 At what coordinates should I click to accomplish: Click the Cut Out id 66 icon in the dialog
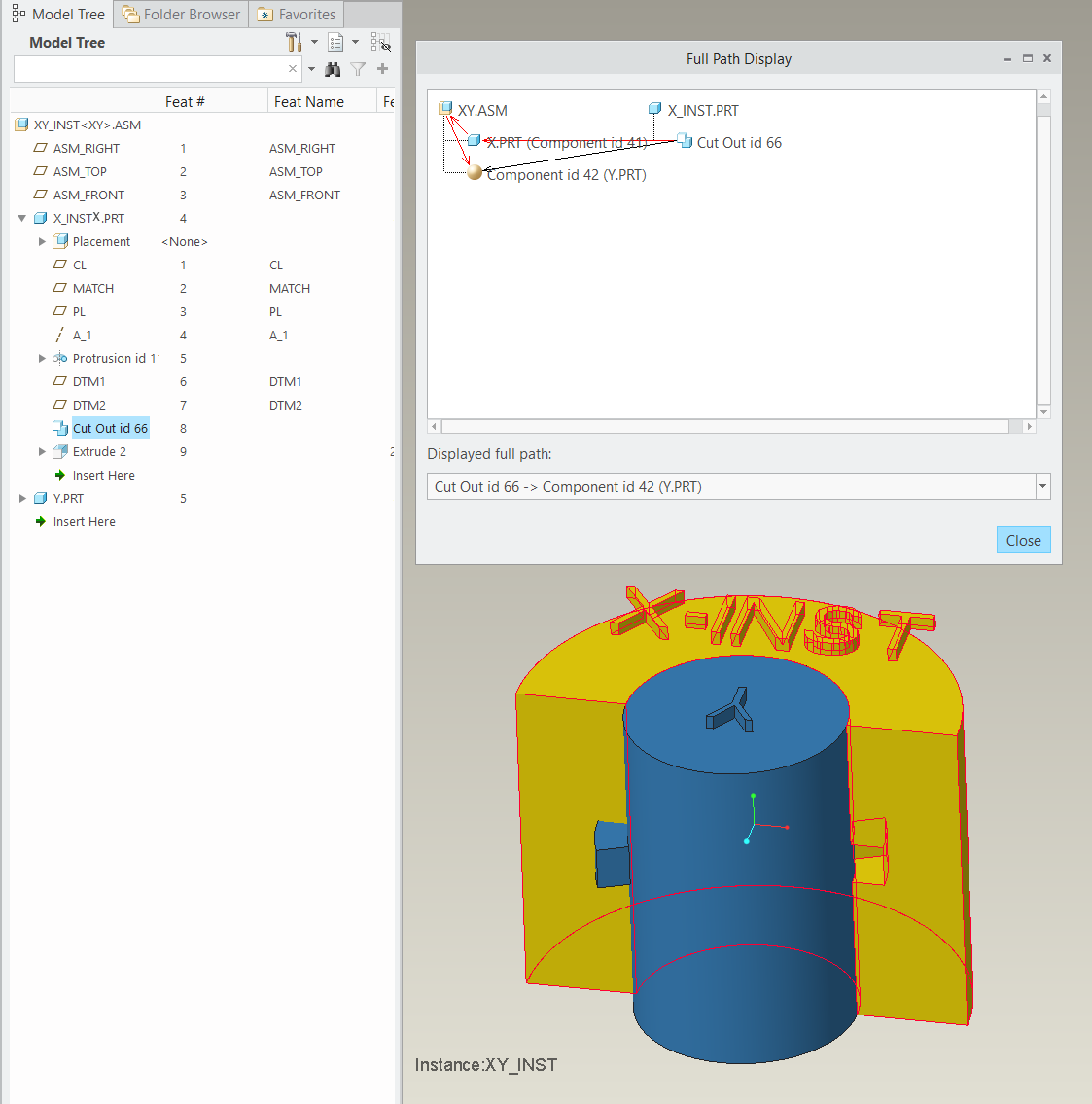click(x=685, y=142)
